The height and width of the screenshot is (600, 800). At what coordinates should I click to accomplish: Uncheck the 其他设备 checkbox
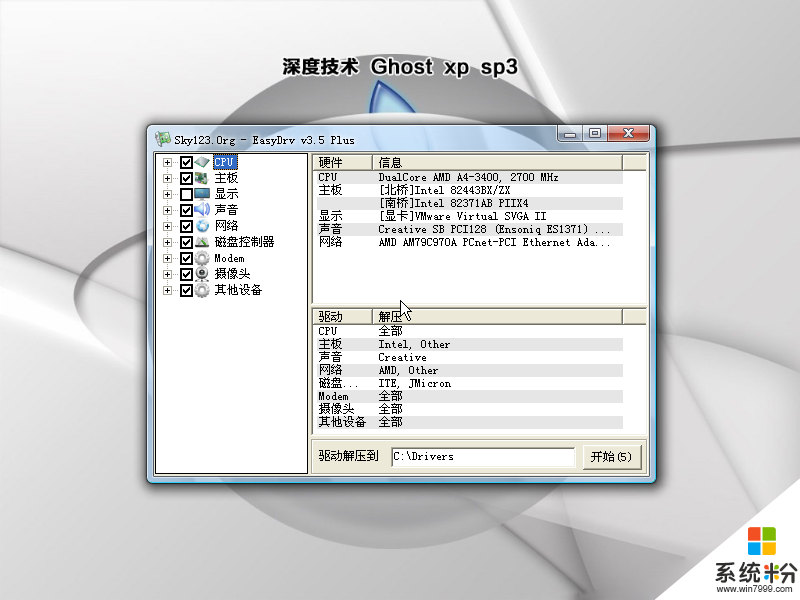(x=186, y=290)
